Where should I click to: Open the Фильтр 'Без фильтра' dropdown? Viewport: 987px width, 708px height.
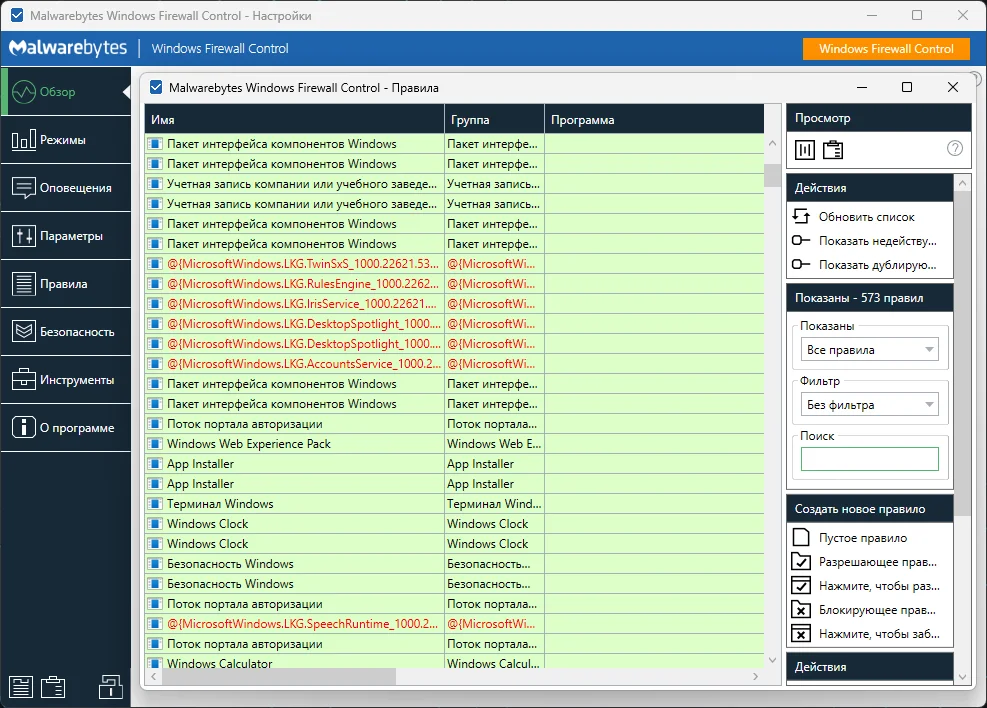(x=871, y=405)
